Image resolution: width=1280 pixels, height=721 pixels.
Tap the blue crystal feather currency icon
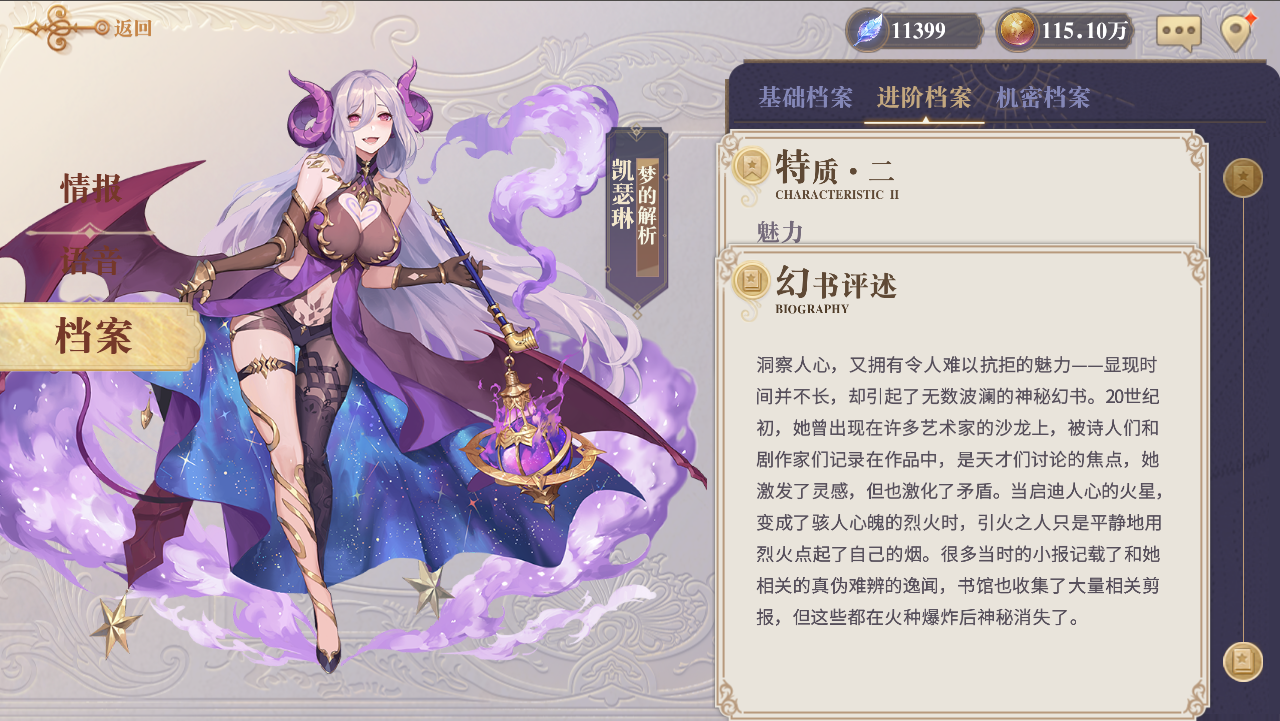(867, 30)
